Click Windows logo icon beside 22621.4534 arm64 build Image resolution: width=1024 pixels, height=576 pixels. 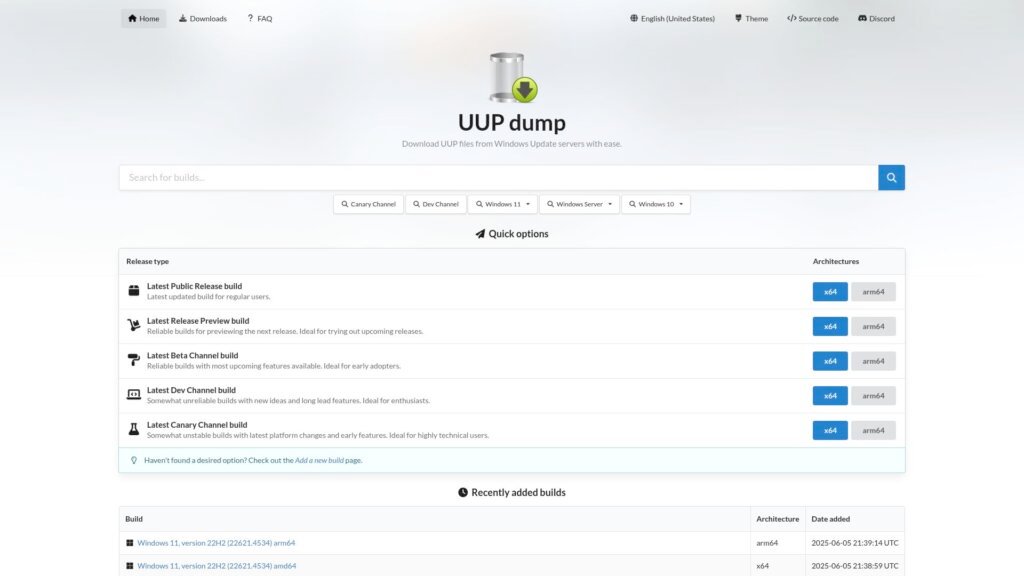pyautogui.click(x=130, y=543)
